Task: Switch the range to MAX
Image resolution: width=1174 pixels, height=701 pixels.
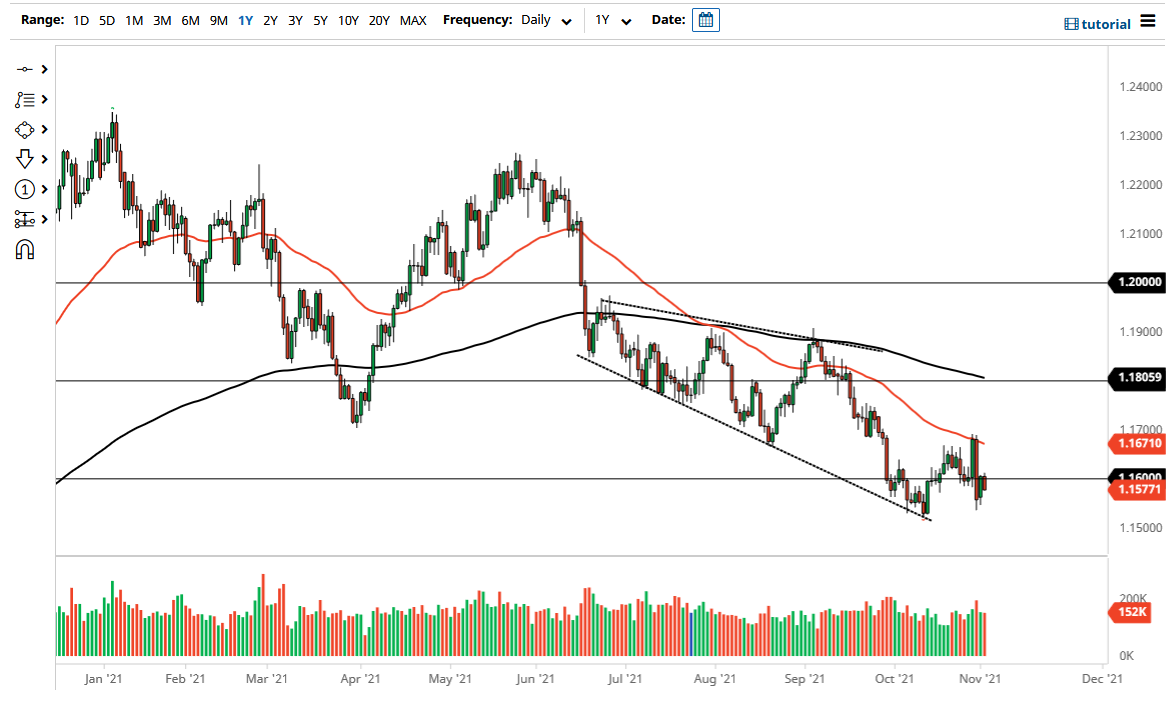Action: click(x=413, y=20)
